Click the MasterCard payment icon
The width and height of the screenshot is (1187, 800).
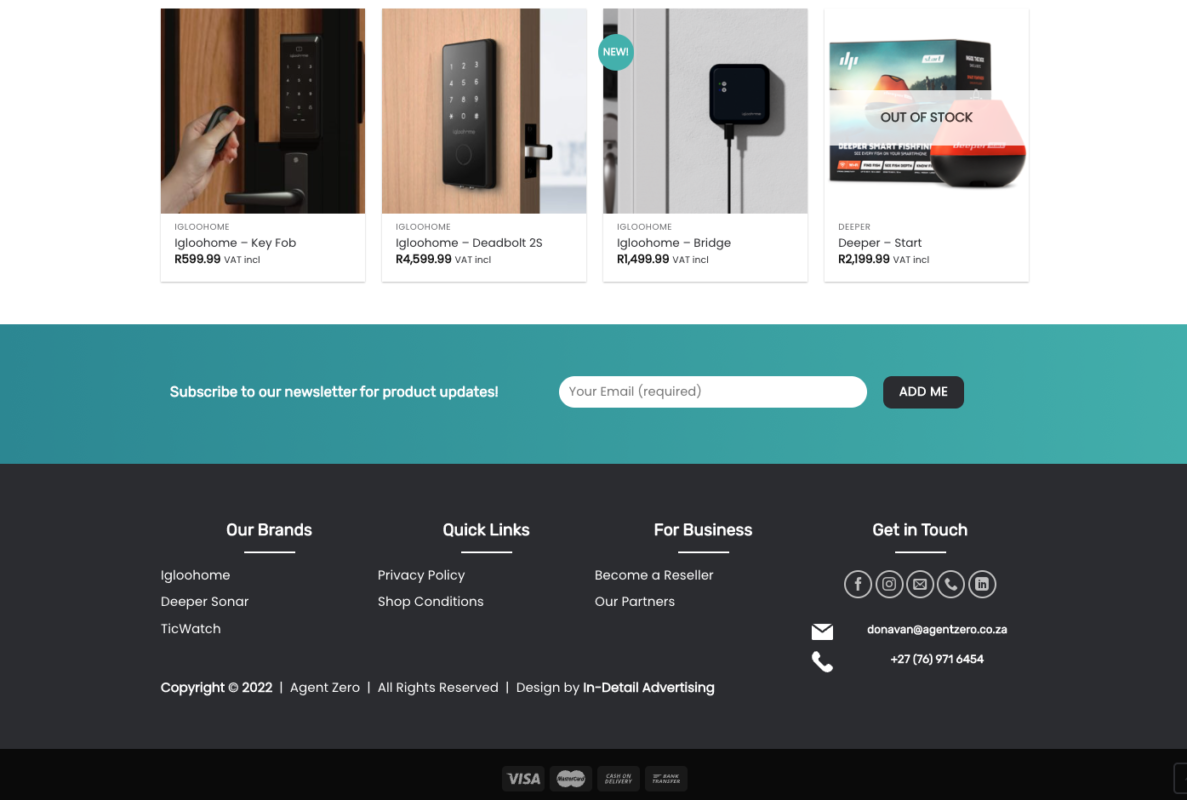pyautogui.click(x=571, y=778)
